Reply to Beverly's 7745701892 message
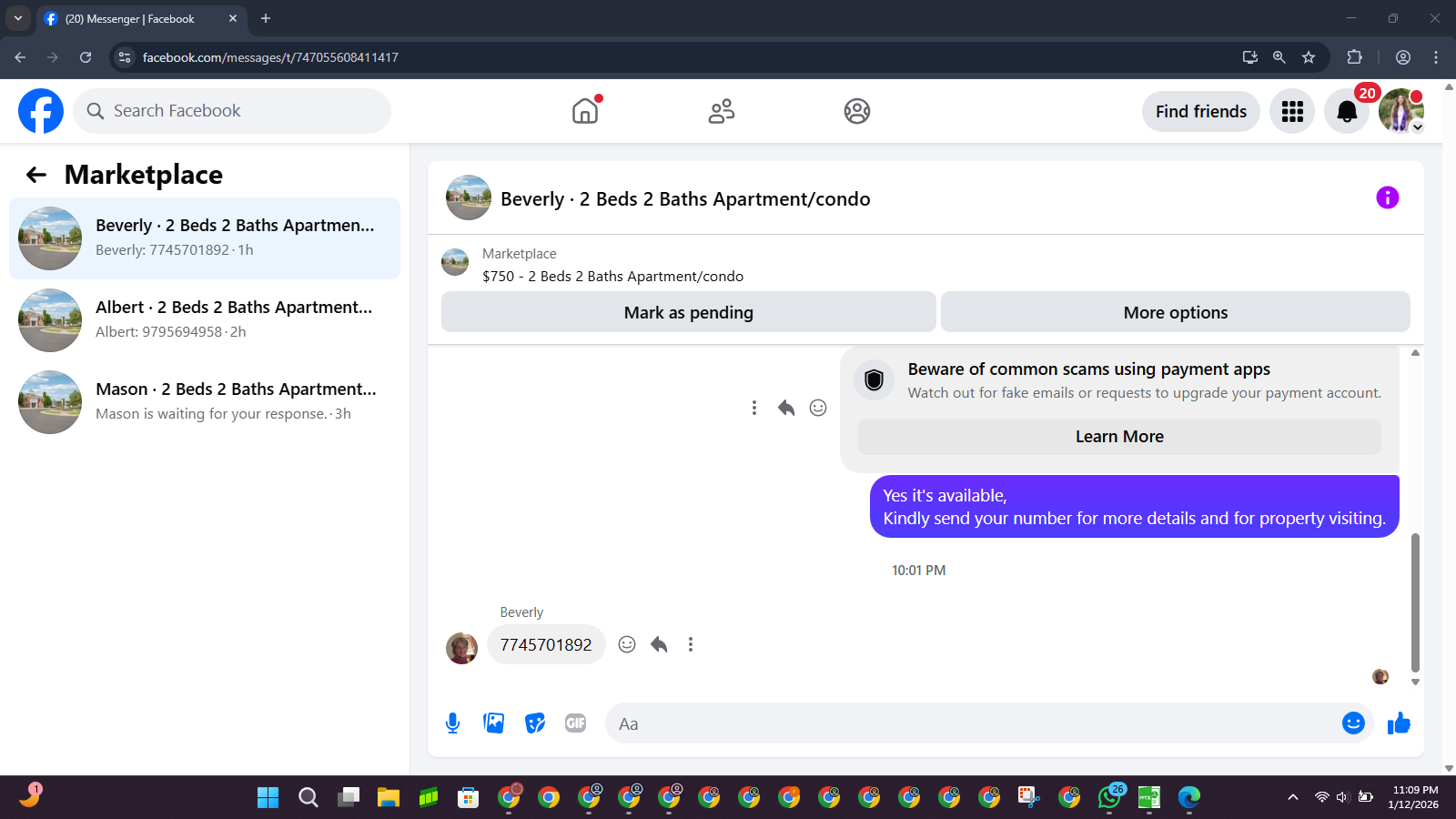 659,644
